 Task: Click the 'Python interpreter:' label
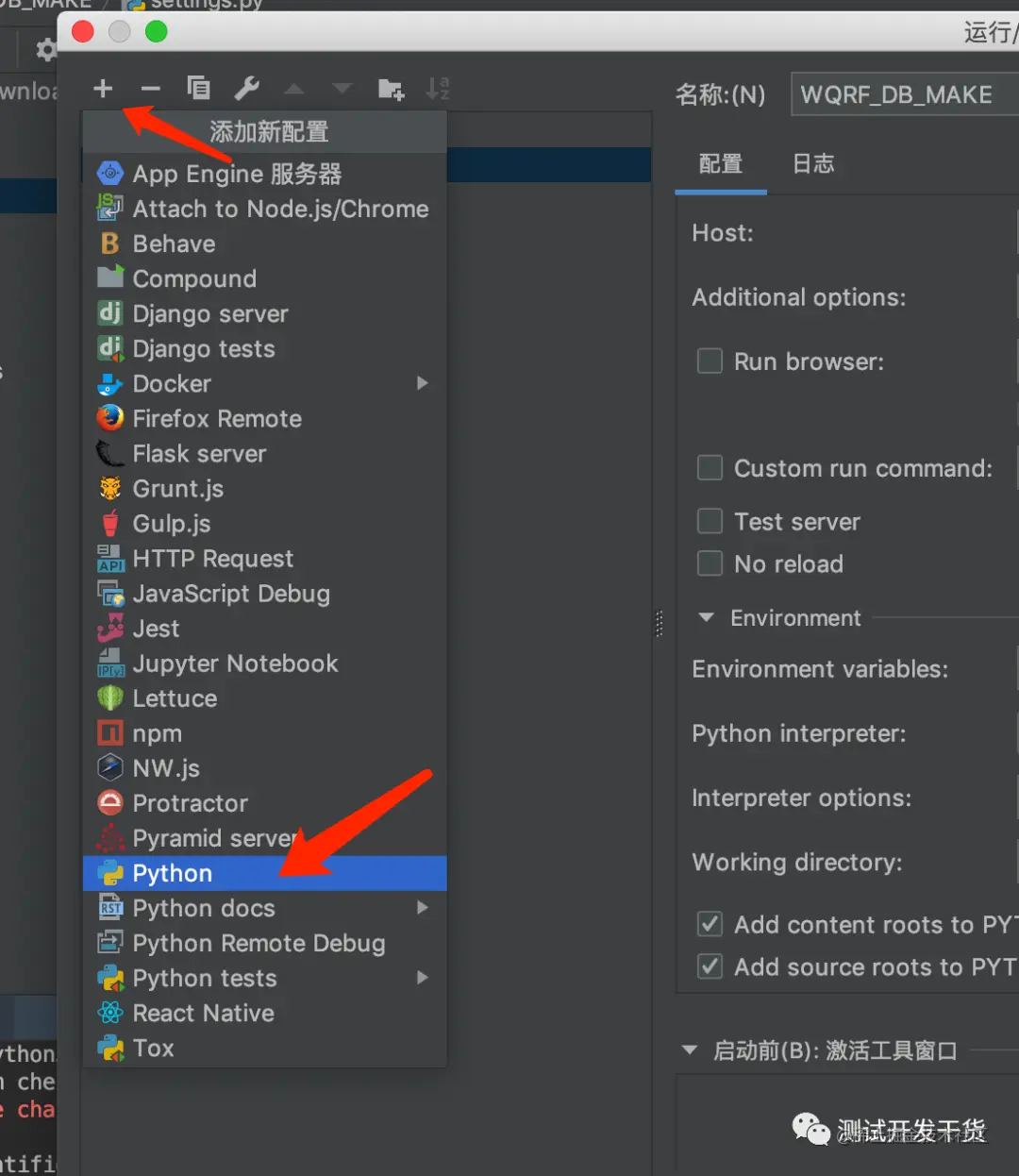tap(799, 734)
